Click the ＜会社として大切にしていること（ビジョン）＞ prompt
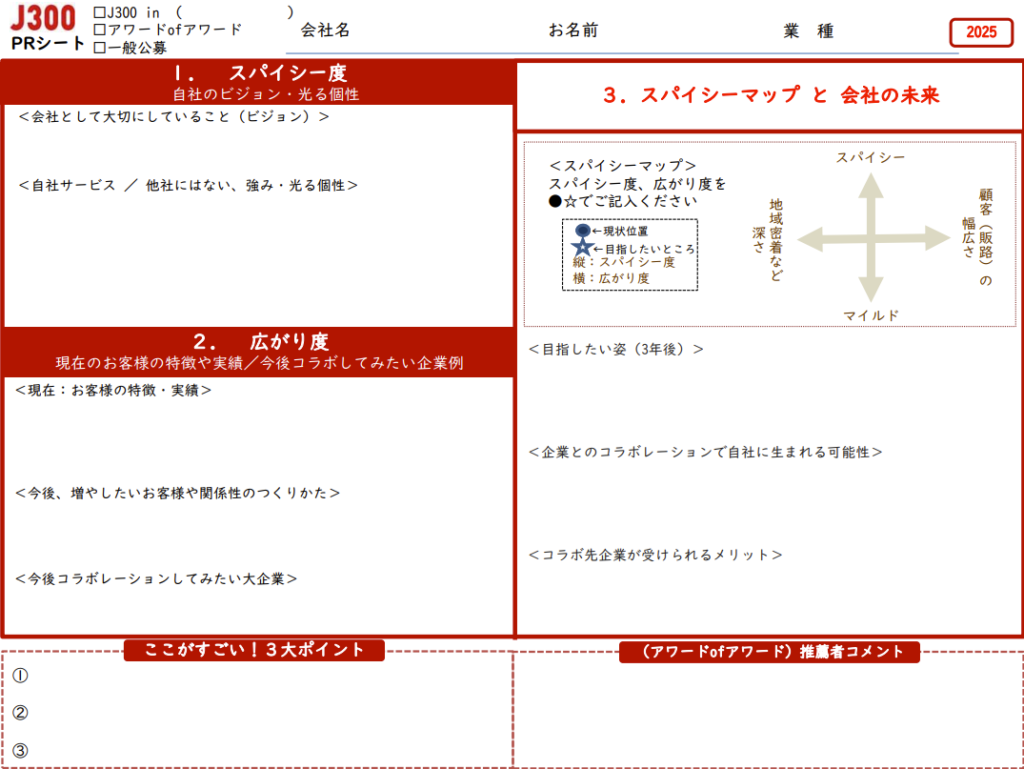 point(174,117)
